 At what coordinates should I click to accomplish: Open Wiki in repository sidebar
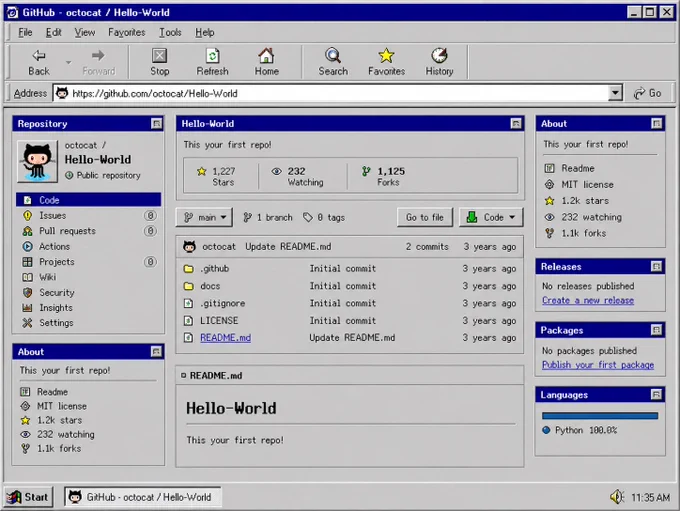[x=88, y=277]
